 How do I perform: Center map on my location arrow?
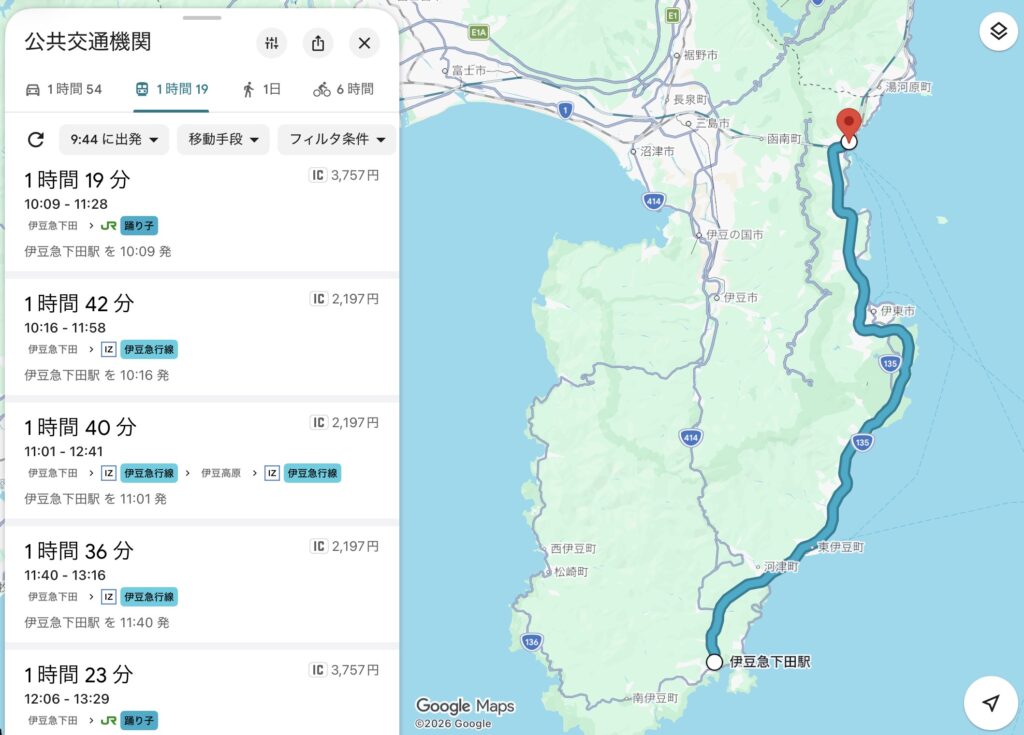(991, 703)
